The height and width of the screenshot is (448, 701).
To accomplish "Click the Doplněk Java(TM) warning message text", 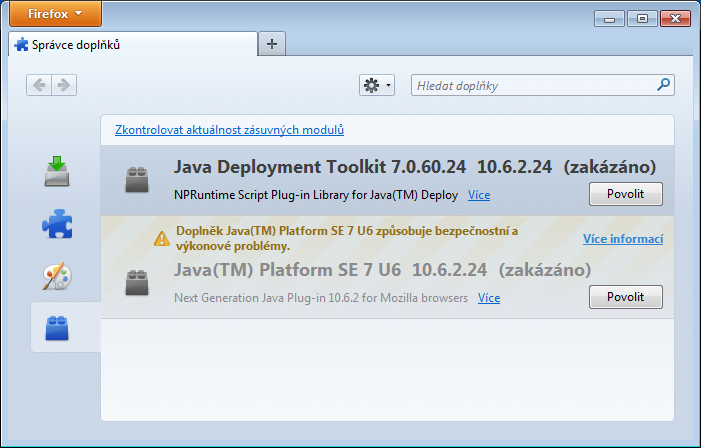I will (346, 238).
